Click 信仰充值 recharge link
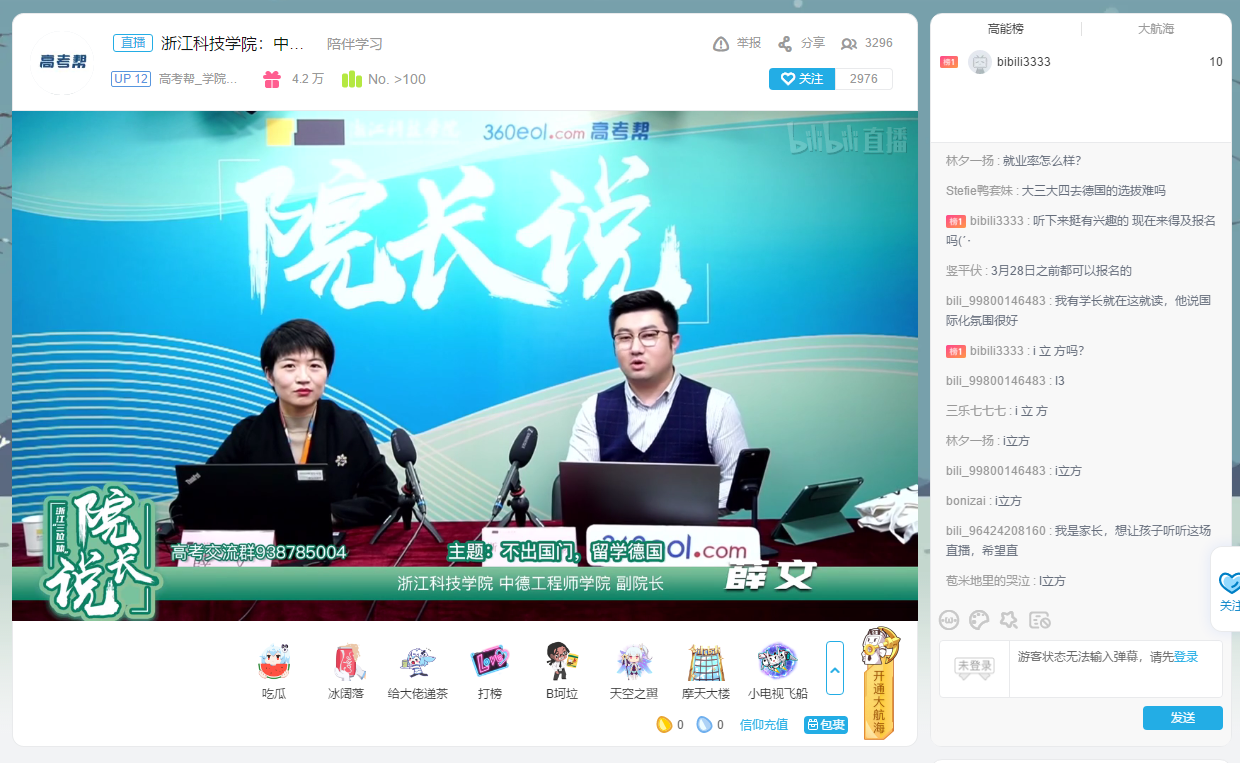This screenshot has width=1240, height=763. click(x=763, y=725)
